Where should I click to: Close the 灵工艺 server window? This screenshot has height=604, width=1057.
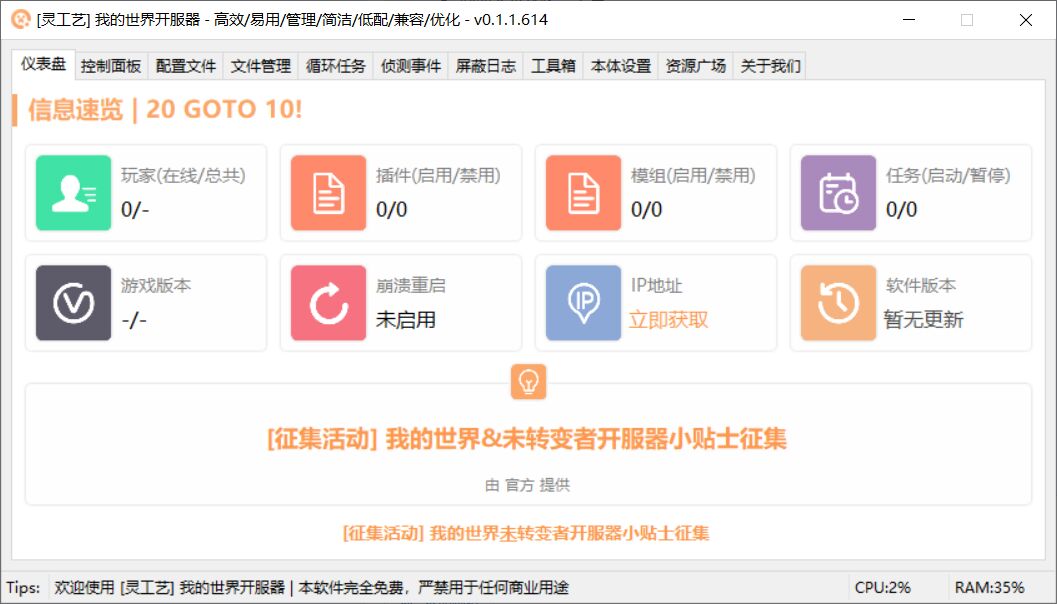click(x=1026, y=20)
